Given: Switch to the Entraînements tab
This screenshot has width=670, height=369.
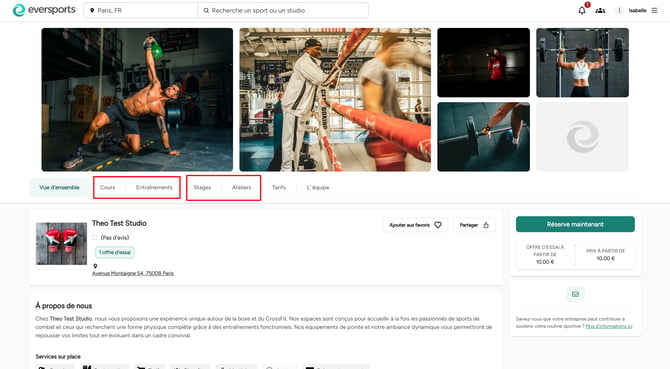Looking at the screenshot, I should 154,187.
